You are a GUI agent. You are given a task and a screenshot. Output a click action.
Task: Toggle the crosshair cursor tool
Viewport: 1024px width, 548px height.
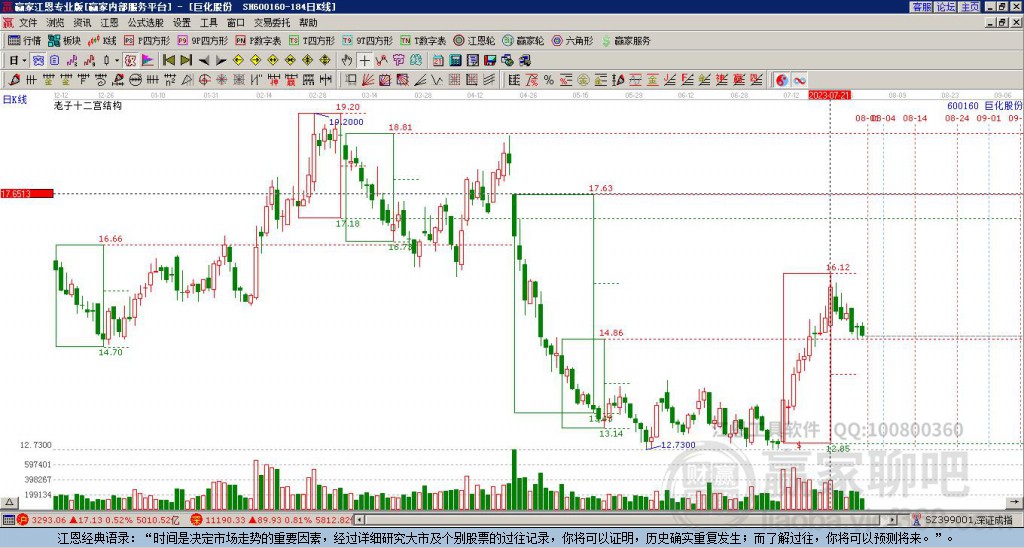tap(364, 60)
